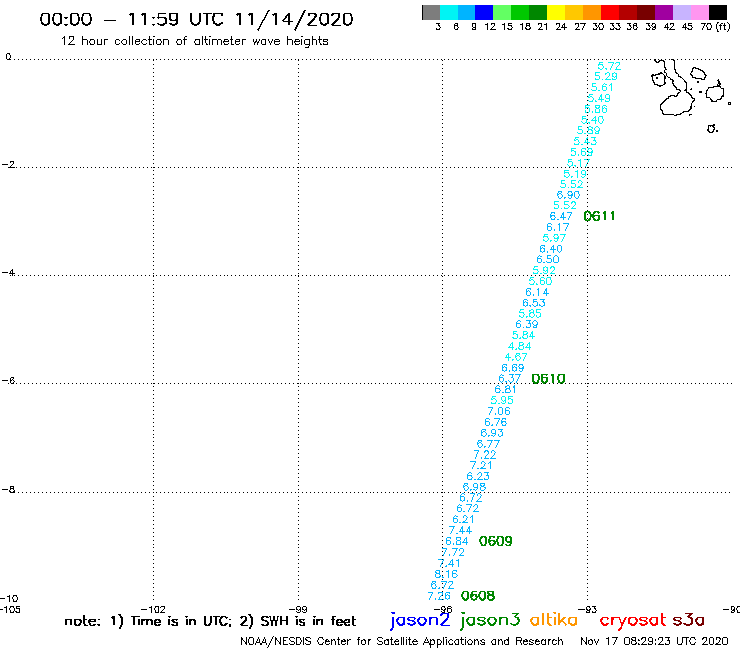Click the 7.06 wave height value

499,411
